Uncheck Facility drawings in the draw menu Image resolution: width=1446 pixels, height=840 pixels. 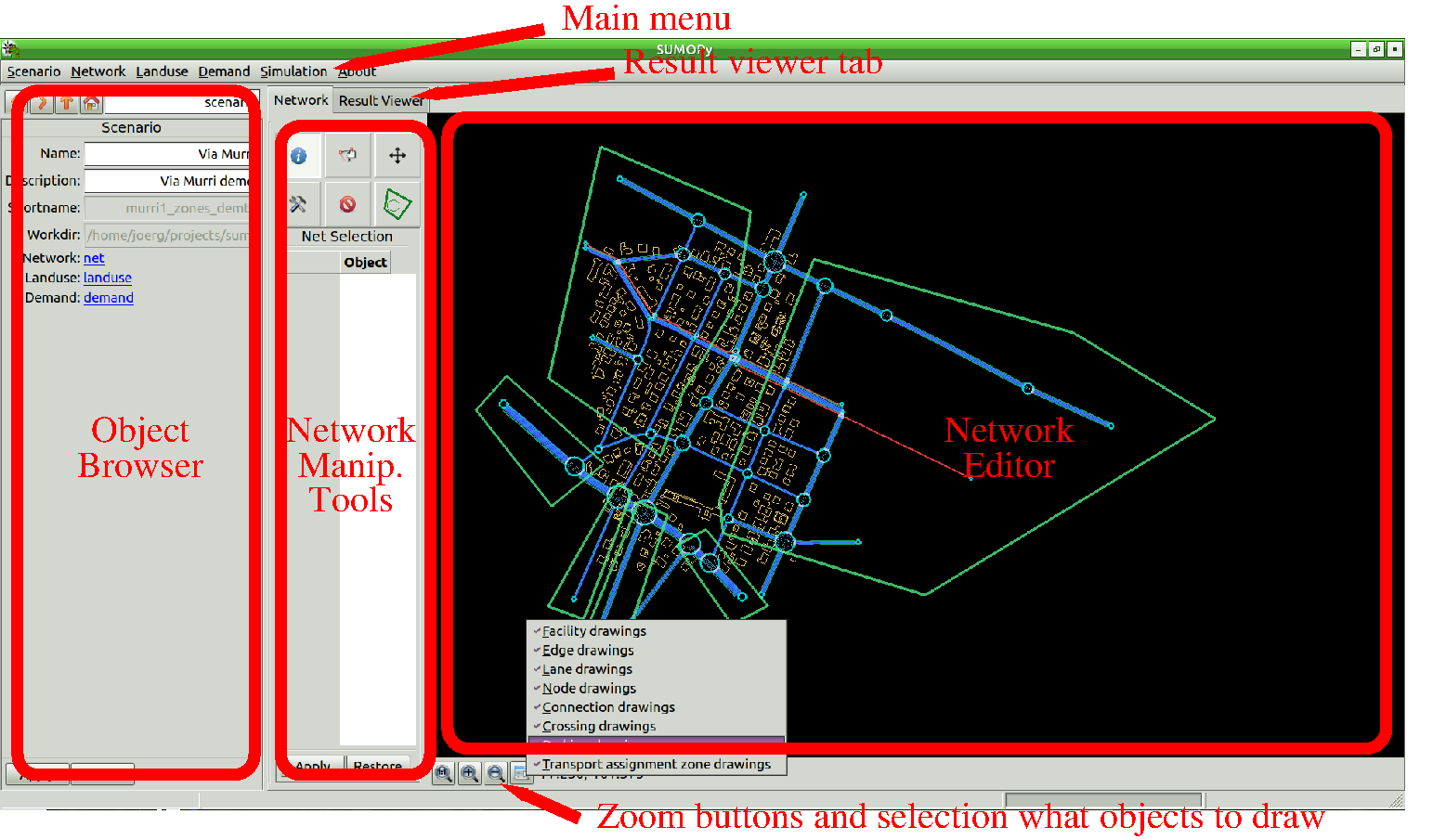click(593, 631)
